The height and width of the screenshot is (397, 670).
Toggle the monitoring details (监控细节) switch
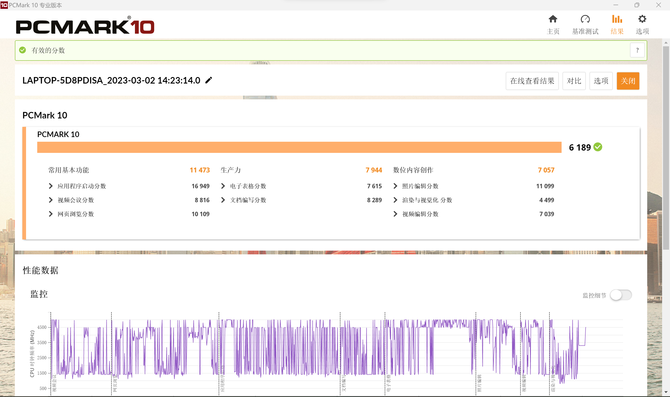pyautogui.click(x=620, y=295)
